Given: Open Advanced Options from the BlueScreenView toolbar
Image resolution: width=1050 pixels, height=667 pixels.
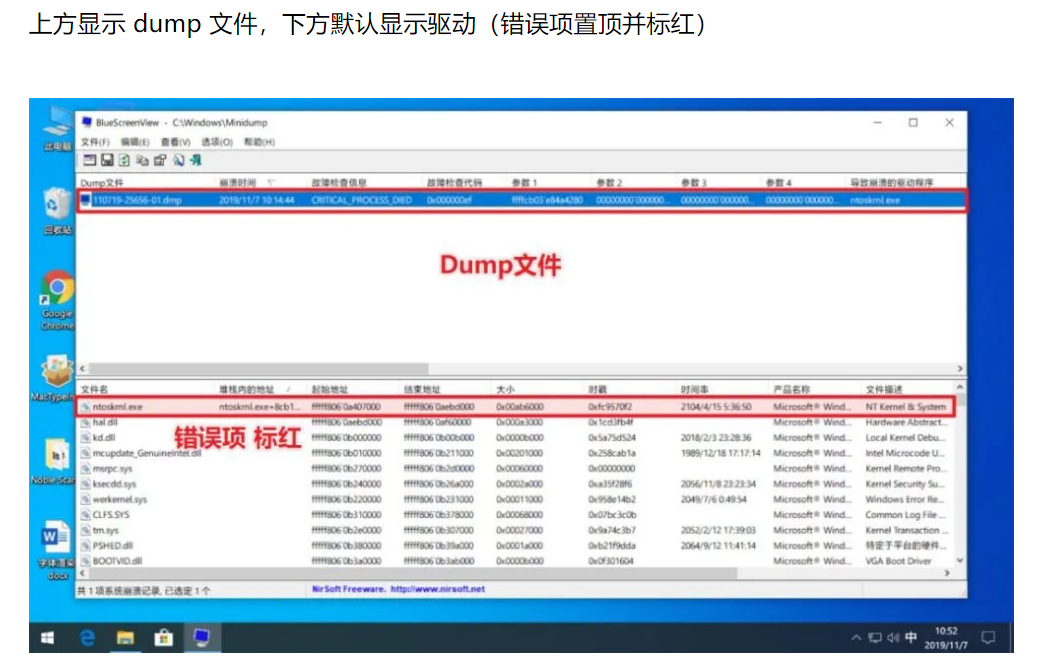Looking at the screenshot, I should [89, 160].
